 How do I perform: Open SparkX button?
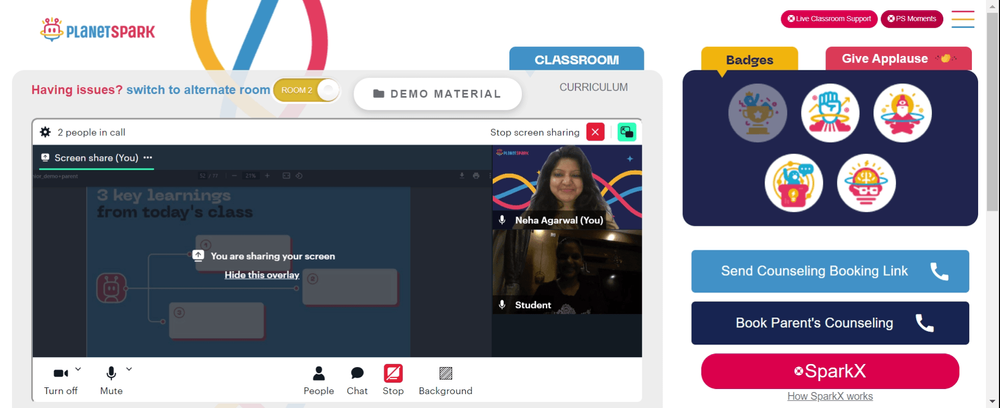(x=830, y=371)
